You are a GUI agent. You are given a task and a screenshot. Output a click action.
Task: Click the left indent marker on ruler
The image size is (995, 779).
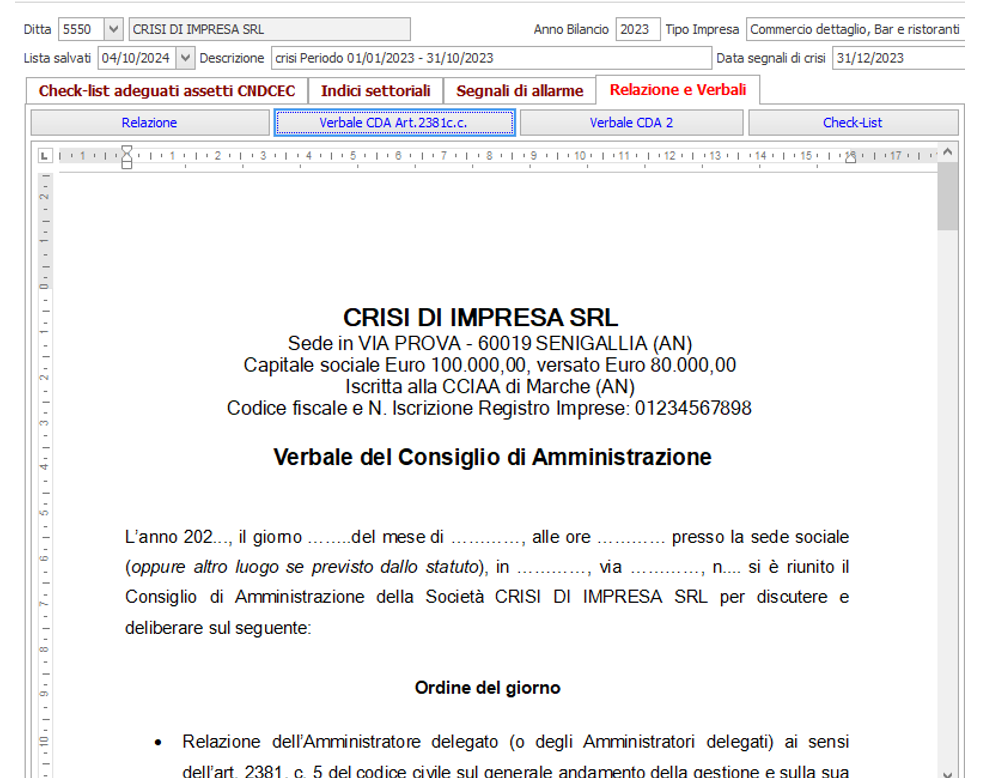127,156
